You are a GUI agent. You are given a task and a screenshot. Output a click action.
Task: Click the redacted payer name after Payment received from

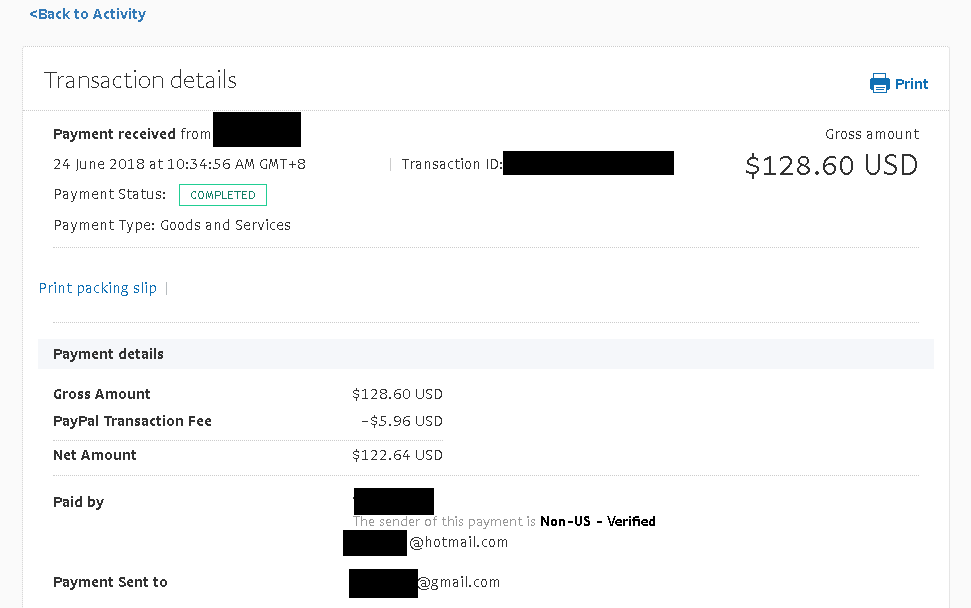(x=257, y=129)
